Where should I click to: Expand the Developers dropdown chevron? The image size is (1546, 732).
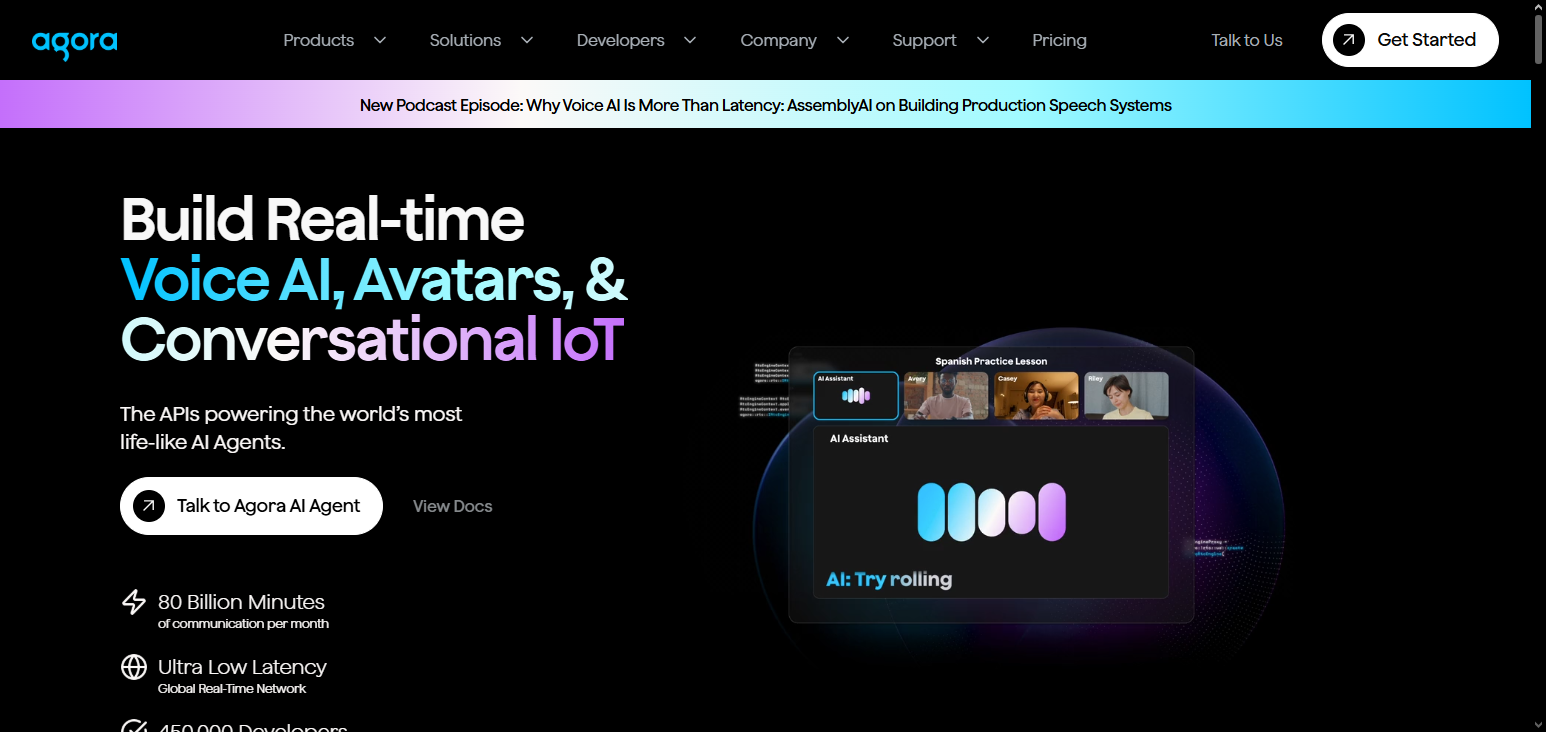coord(690,40)
